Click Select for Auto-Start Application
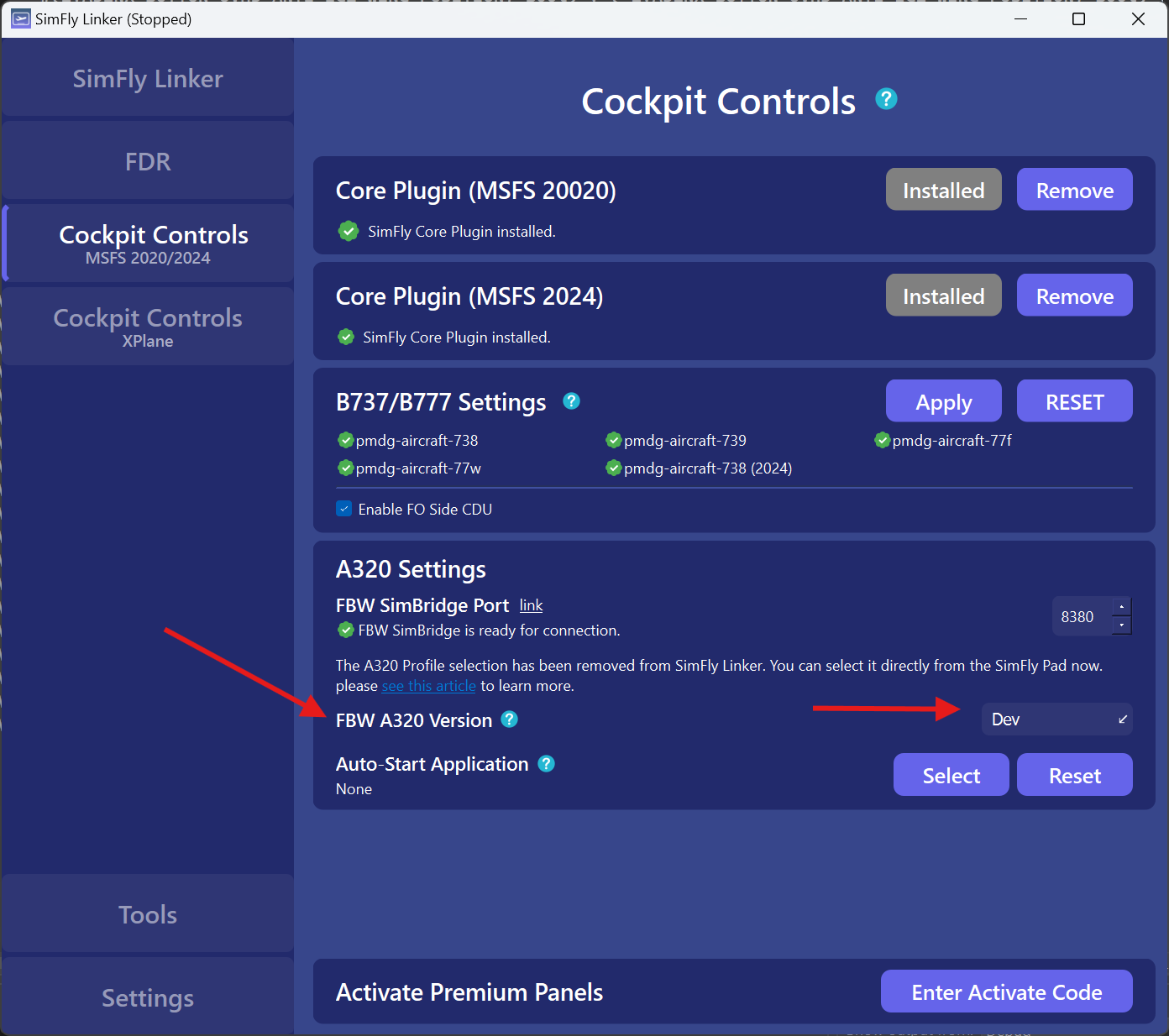Image resolution: width=1169 pixels, height=1036 pixels. point(951,775)
